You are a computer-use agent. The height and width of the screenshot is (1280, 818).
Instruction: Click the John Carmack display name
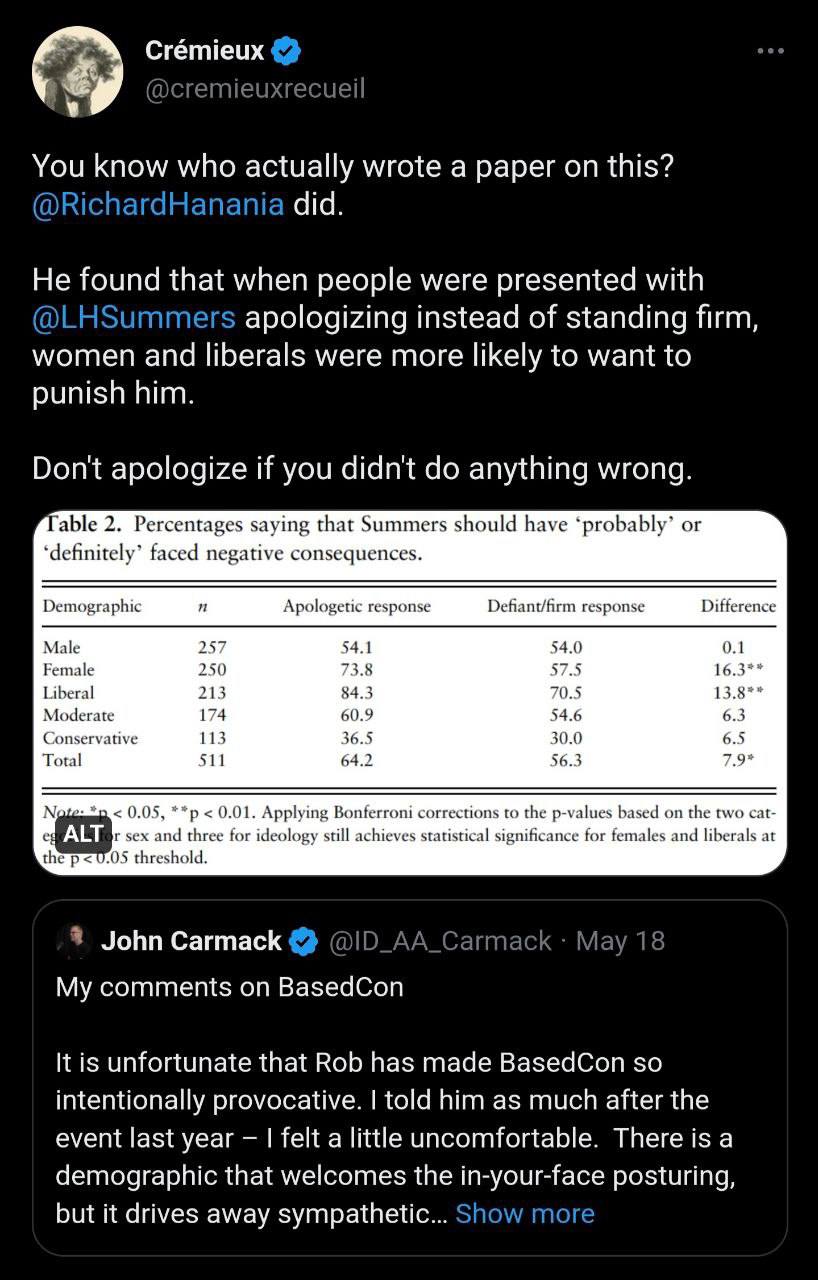click(192, 941)
